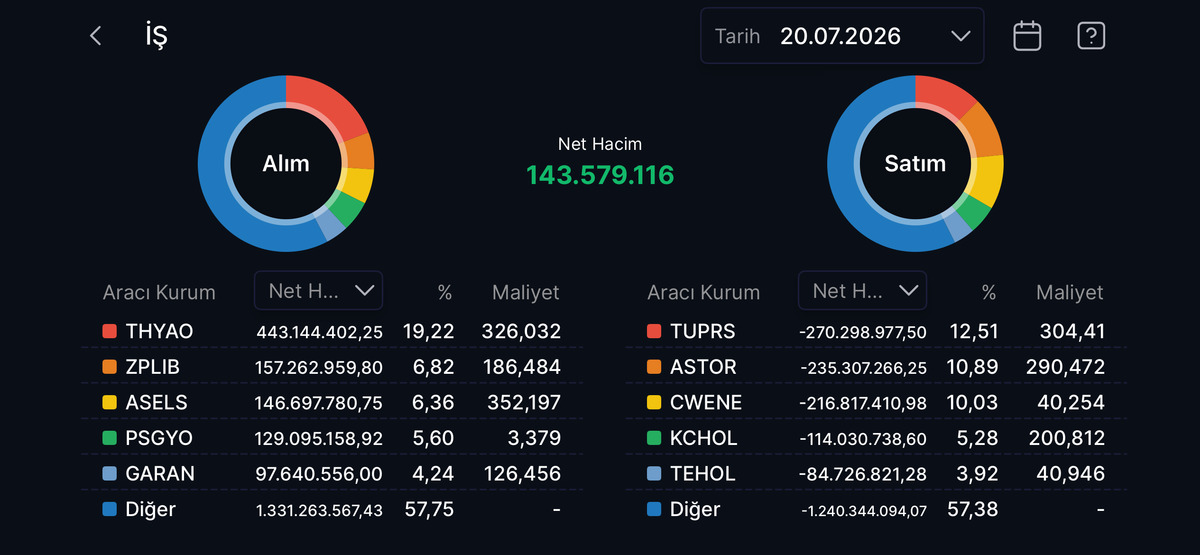Open Net H... dropdown in Satım table
The image size is (1200, 555).
pos(862,290)
